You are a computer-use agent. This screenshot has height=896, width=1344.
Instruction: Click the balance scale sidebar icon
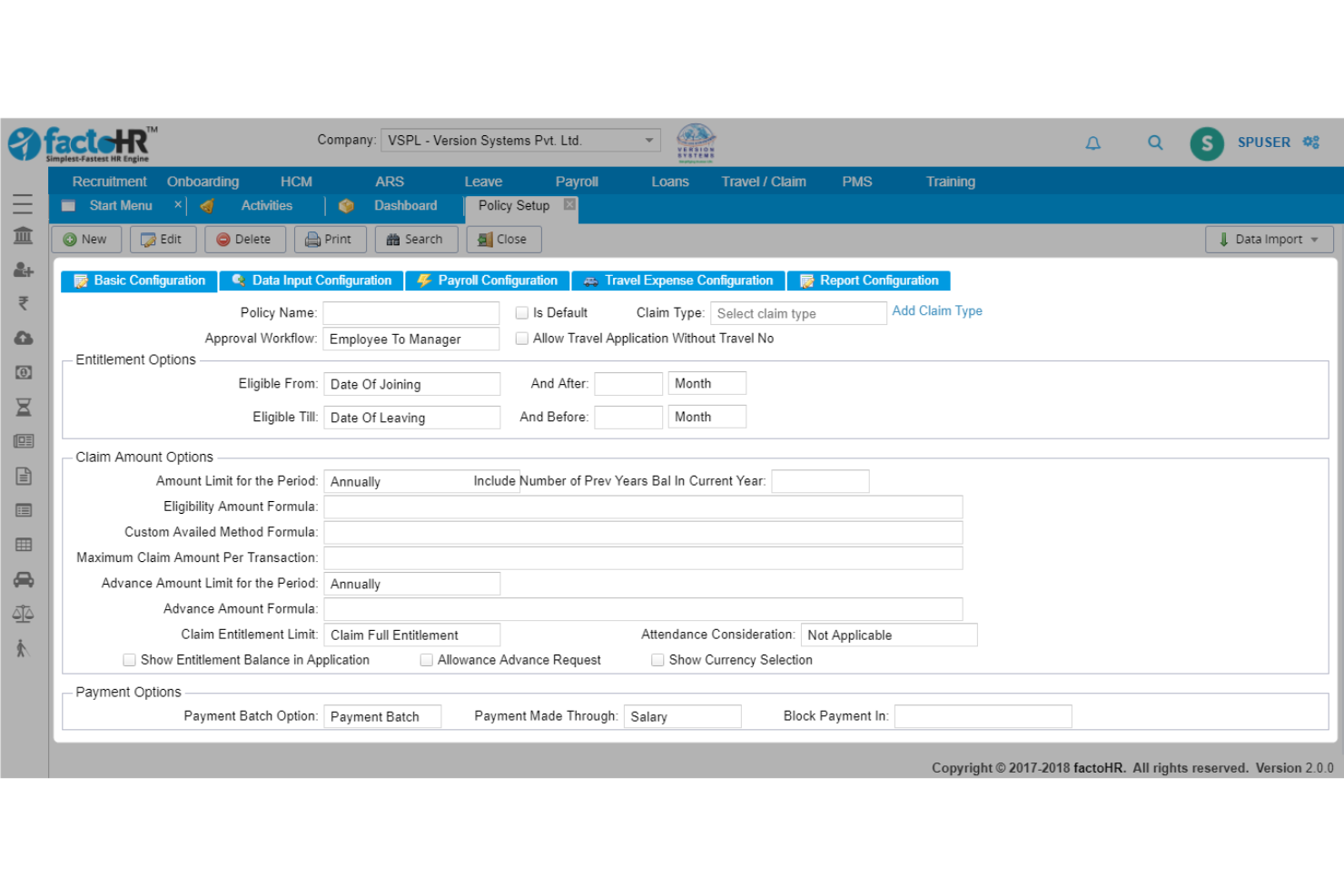[23, 614]
